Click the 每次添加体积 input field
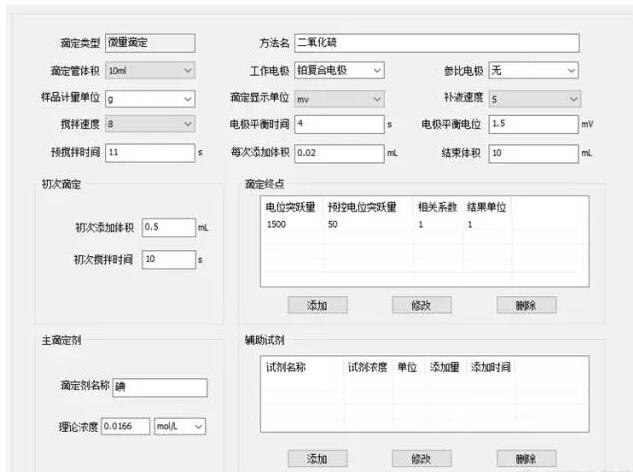Screen dimensions: 633x472 [x=338, y=153]
